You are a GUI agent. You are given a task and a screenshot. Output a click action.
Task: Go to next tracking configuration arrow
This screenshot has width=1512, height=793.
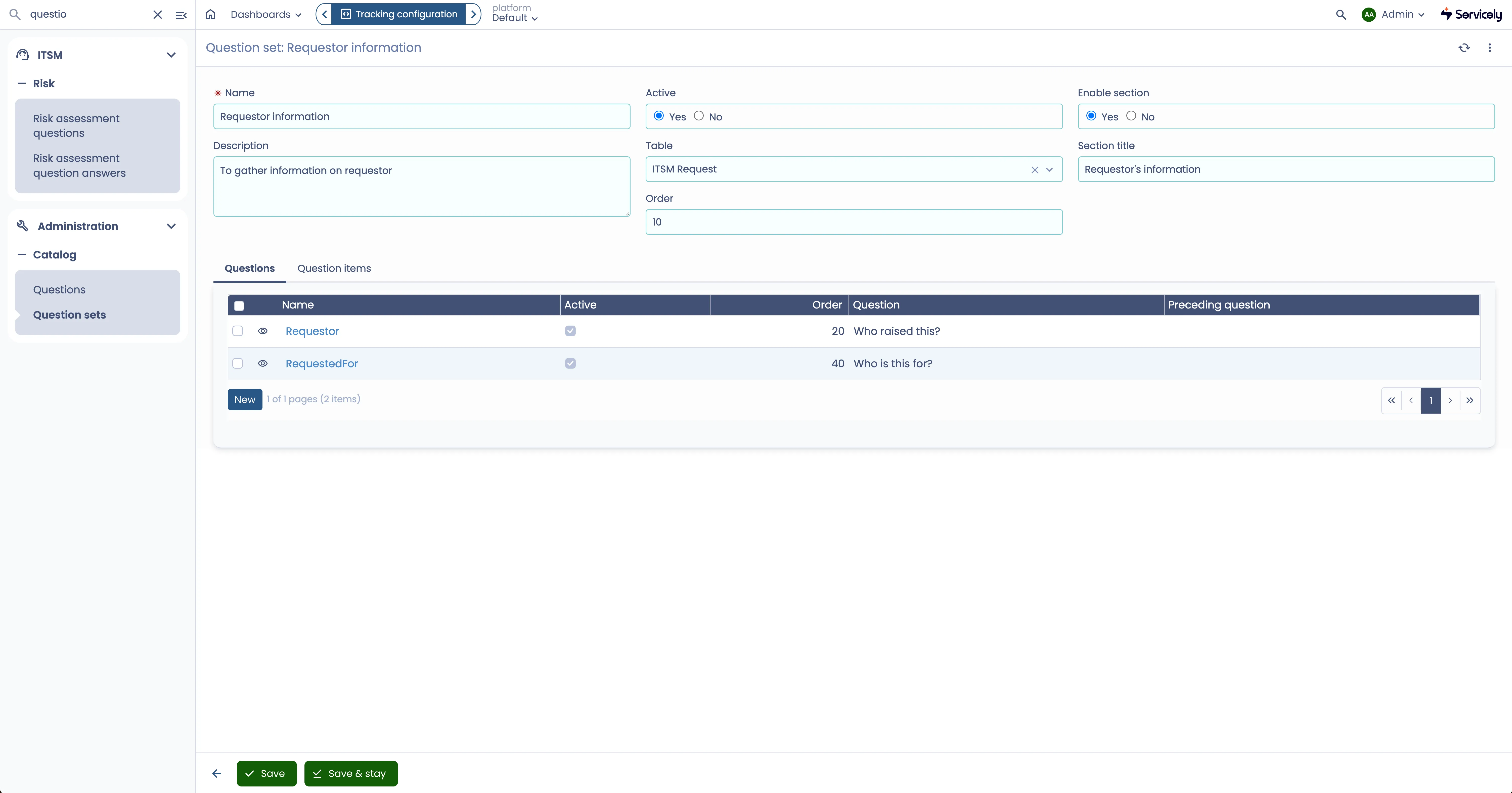coord(473,14)
